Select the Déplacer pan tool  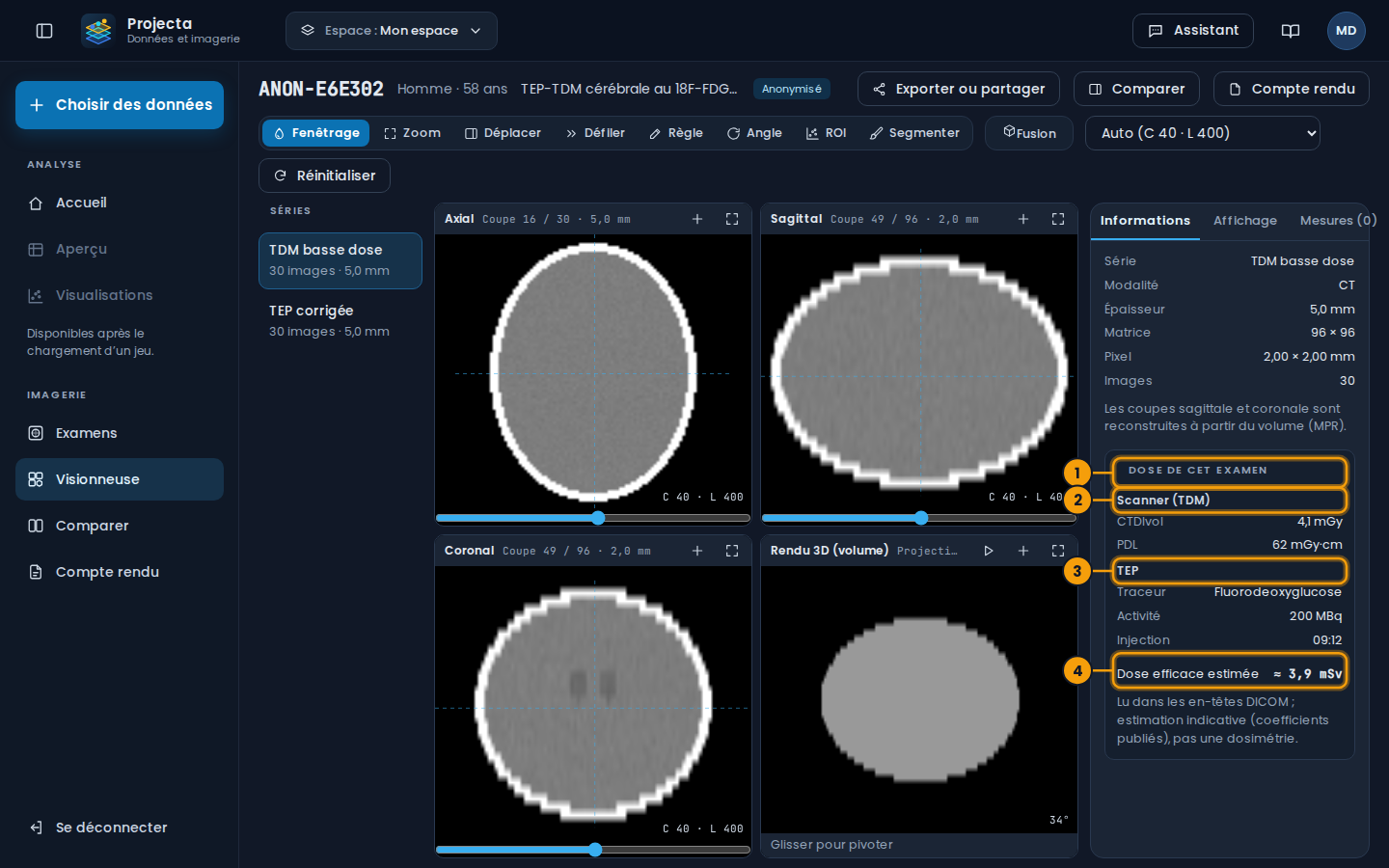pyautogui.click(x=503, y=133)
